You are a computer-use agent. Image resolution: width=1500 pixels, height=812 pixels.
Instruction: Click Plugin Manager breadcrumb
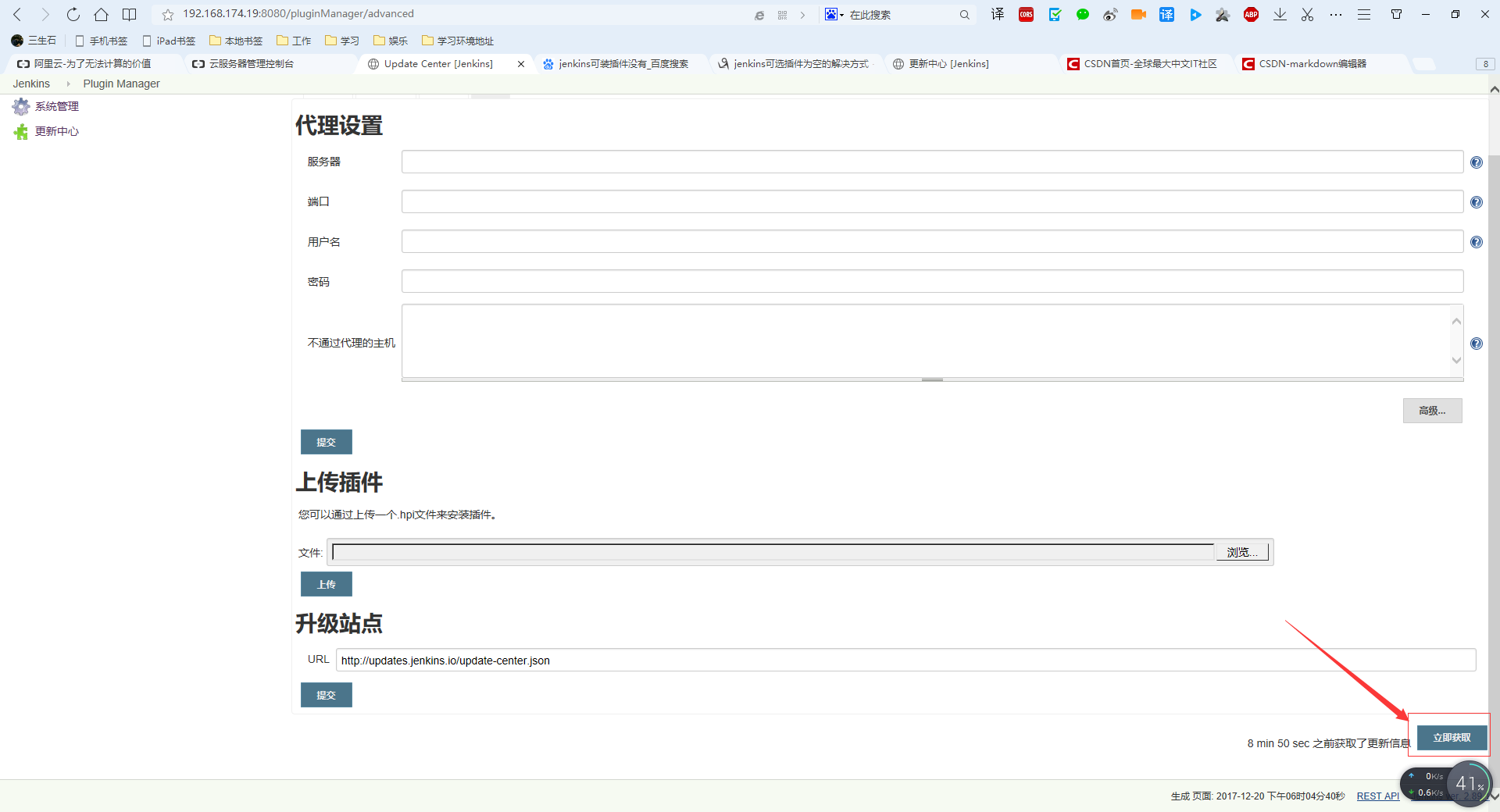121,84
